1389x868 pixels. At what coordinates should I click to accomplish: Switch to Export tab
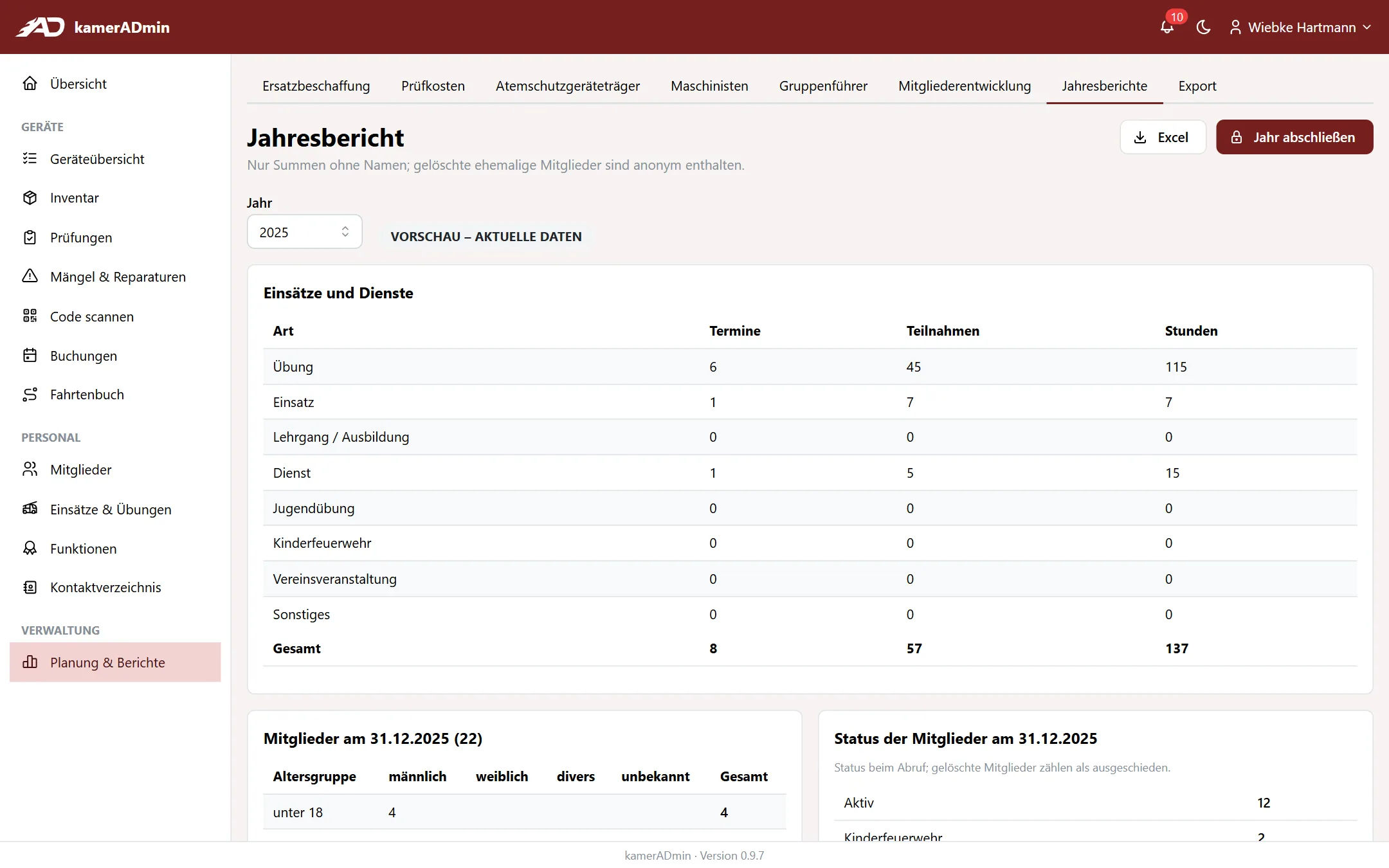point(1197,86)
